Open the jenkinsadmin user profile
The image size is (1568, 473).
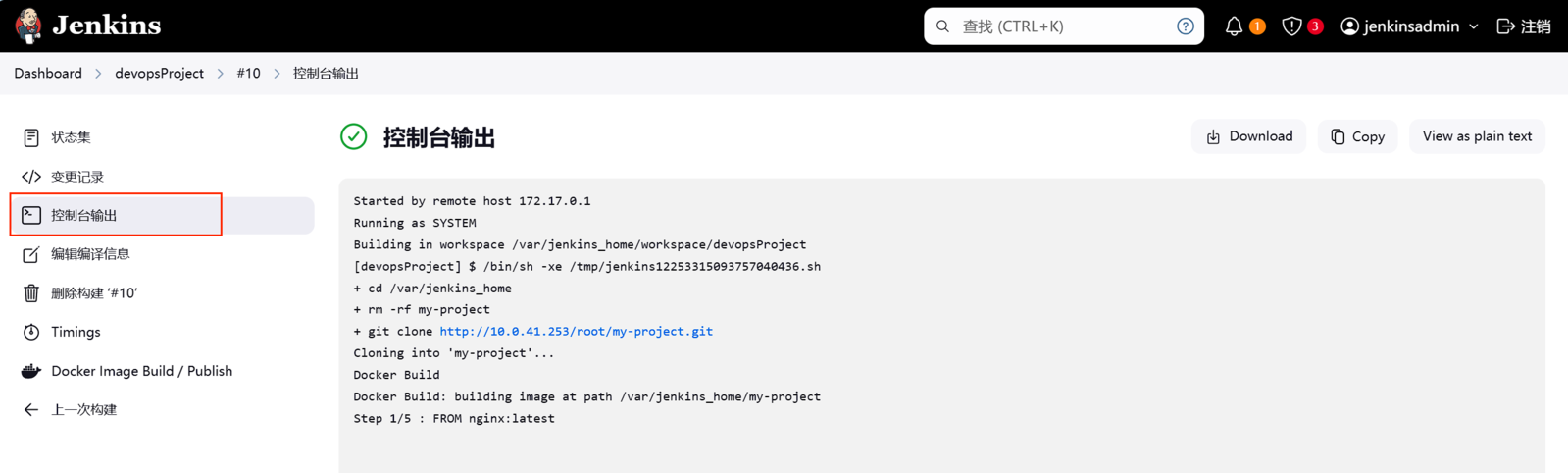click(1409, 26)
